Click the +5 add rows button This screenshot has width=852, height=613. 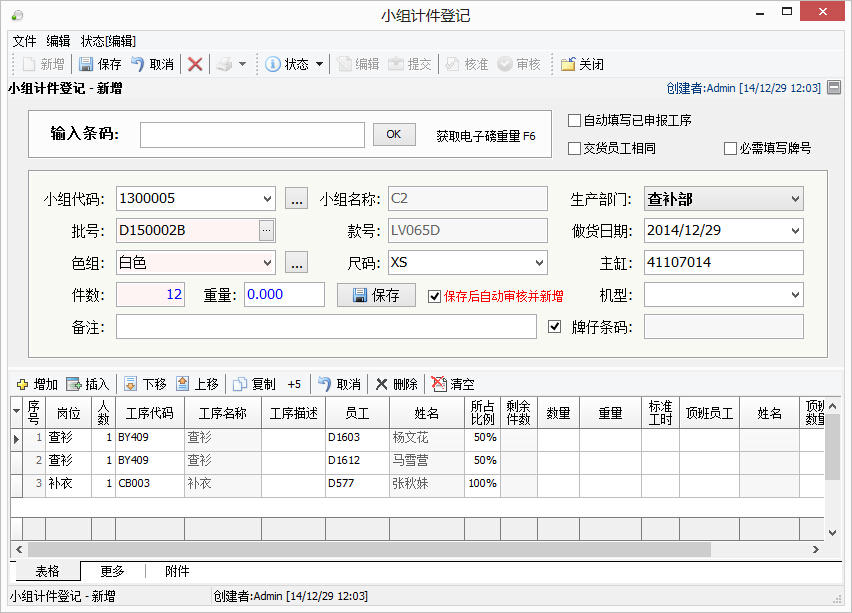[x=294, y=384]
